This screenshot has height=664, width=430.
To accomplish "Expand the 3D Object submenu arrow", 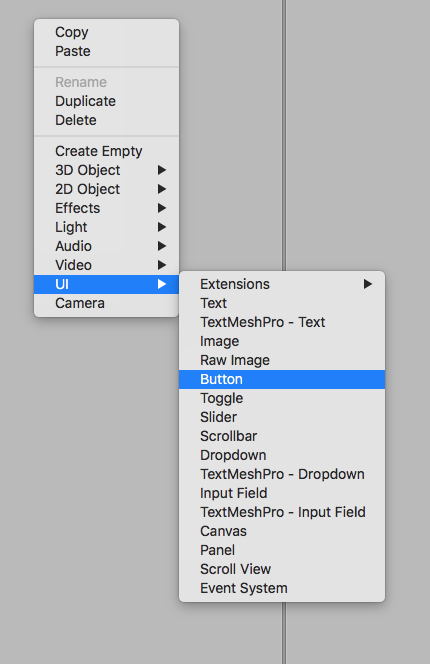I will [x=161, y=170].
